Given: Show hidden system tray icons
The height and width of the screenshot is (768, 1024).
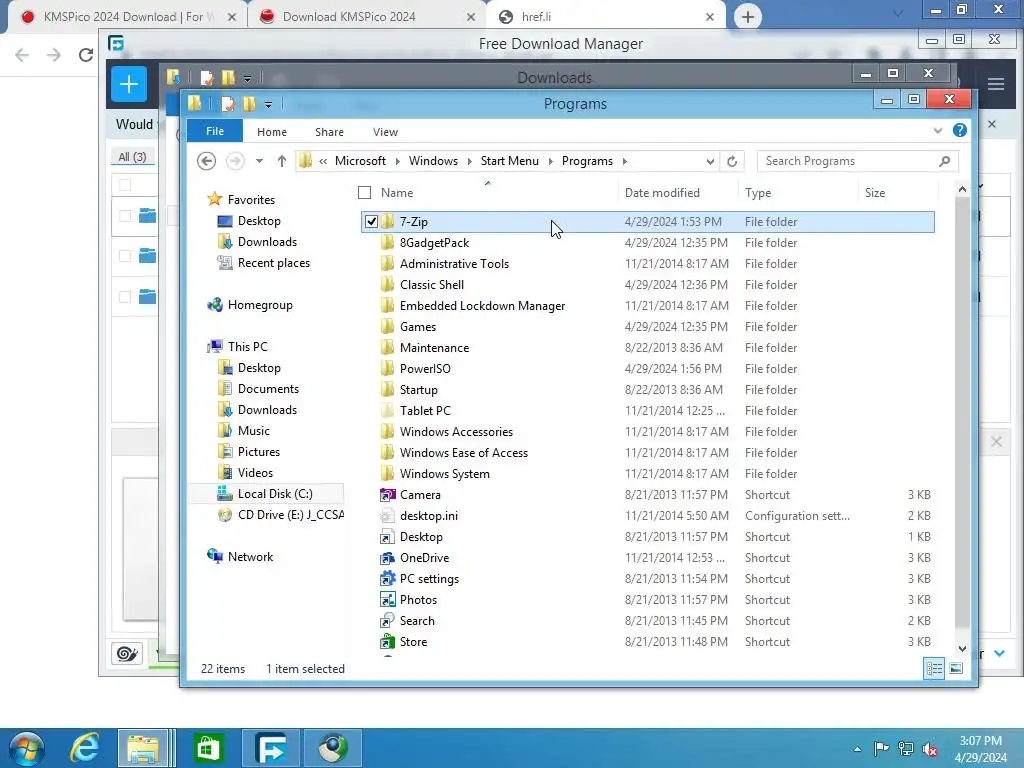Looking at the screenshot, I should click(x=857, y=749).
